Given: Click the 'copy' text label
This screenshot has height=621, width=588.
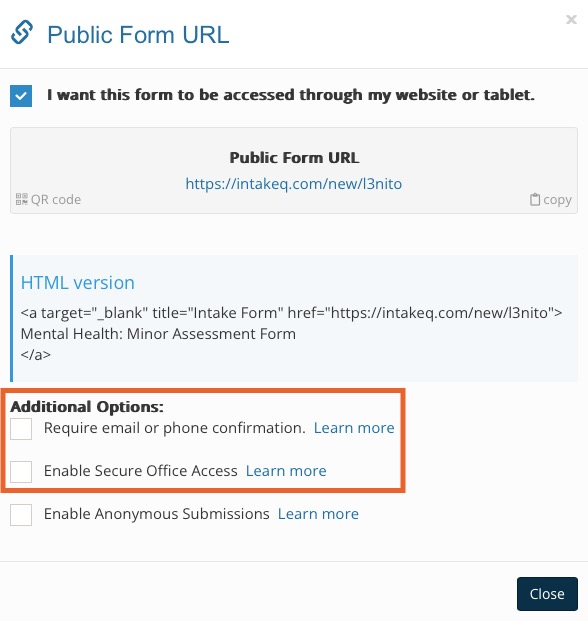Looking at the screenshot, I should click(557, 200).
